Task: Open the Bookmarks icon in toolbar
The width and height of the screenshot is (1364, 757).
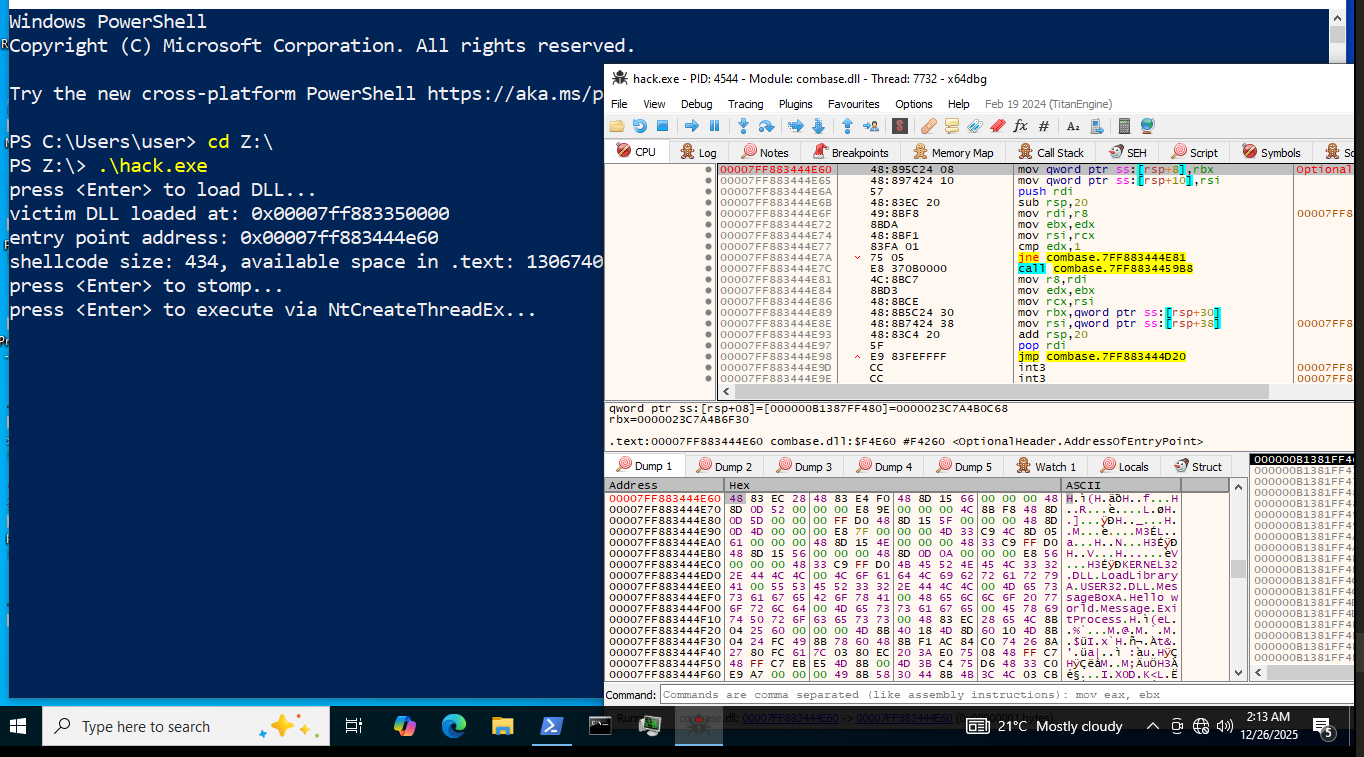Action: coord(997,126)
